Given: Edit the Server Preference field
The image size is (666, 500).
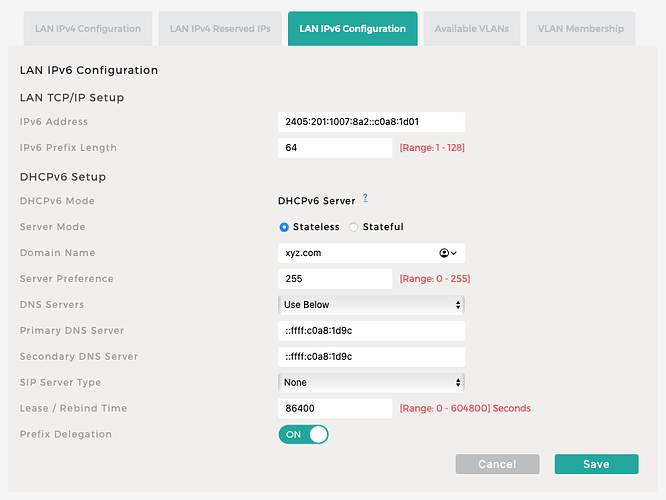Looking at the screenshot, I should 334,279.
